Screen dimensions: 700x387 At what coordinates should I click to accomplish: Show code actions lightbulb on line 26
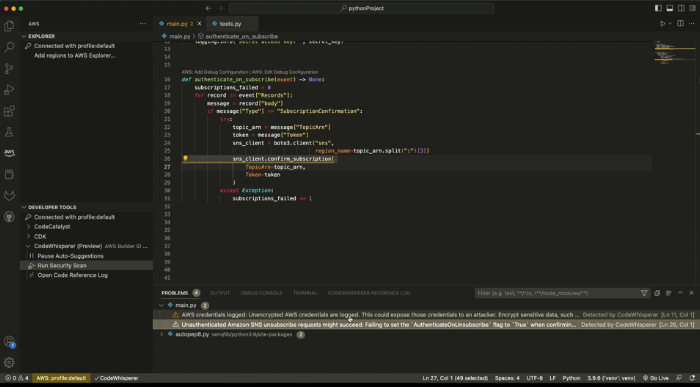(x=185, y=158)
